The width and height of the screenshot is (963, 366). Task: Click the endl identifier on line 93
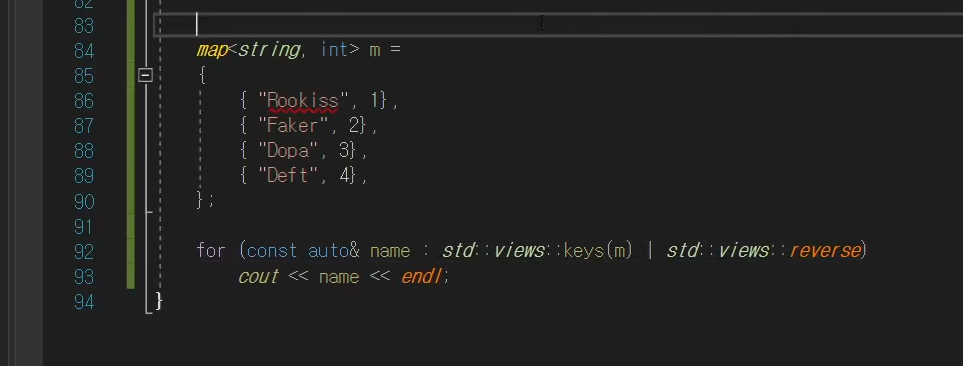[x=421, y=277]
